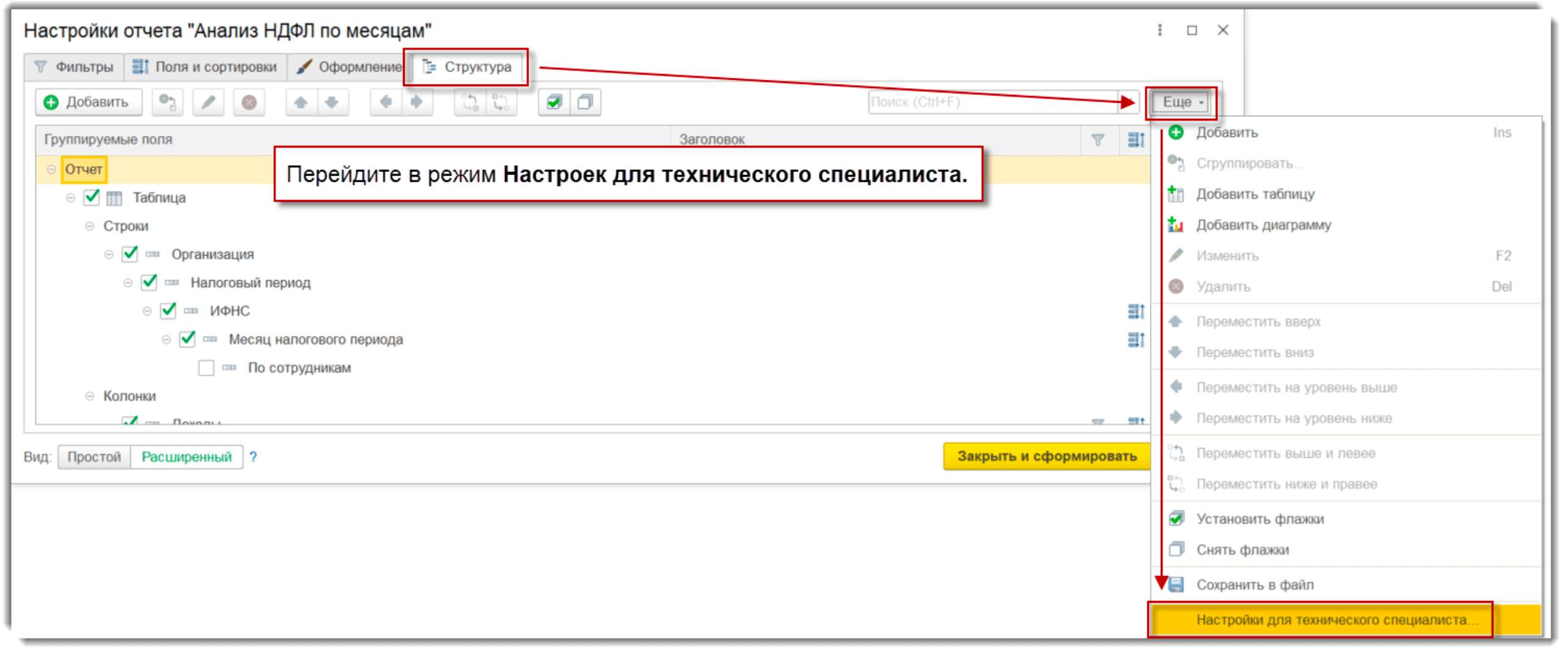Click the sorting icon in ИФНС row
The image size is (1568, 656).
click(x=1135, y=311)
